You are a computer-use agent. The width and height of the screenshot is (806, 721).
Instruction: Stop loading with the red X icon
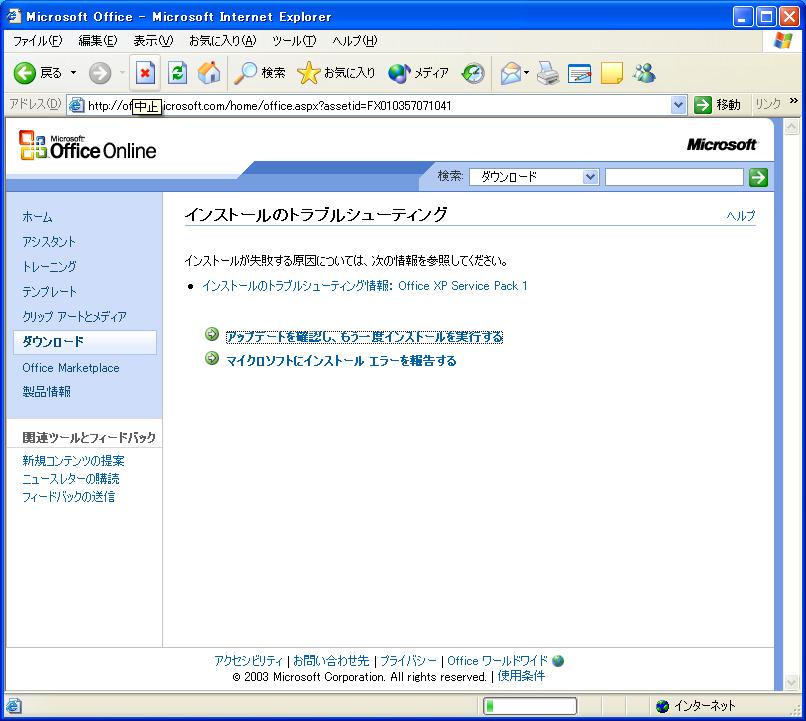click(145, 73)
